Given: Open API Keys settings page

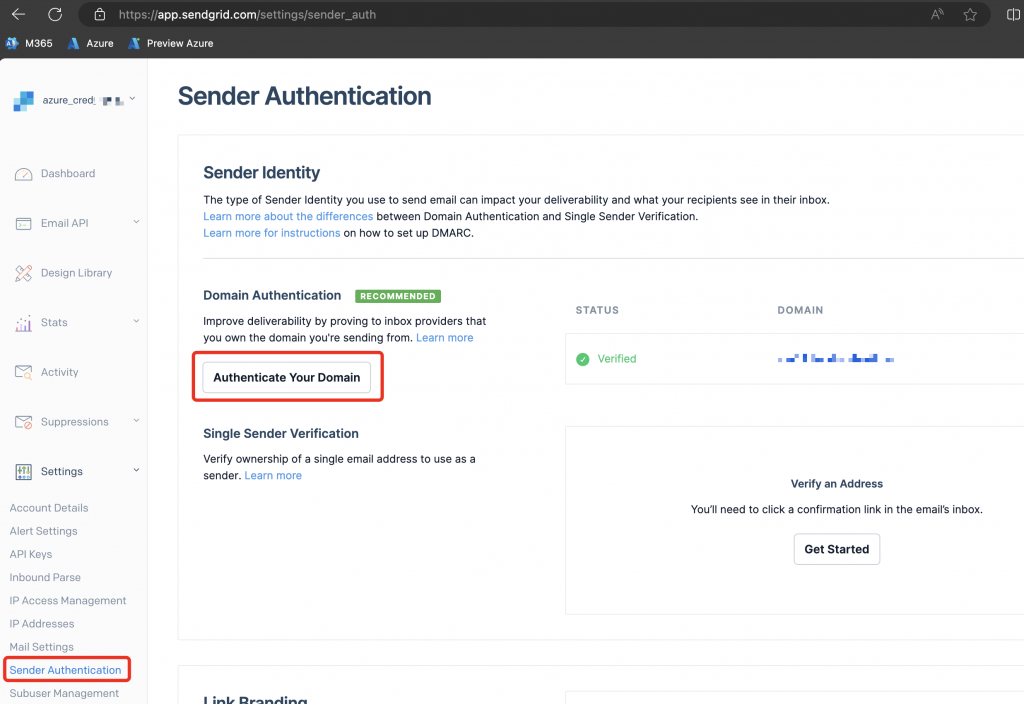Looking at the screenshot, I should (x=31, y=554).
